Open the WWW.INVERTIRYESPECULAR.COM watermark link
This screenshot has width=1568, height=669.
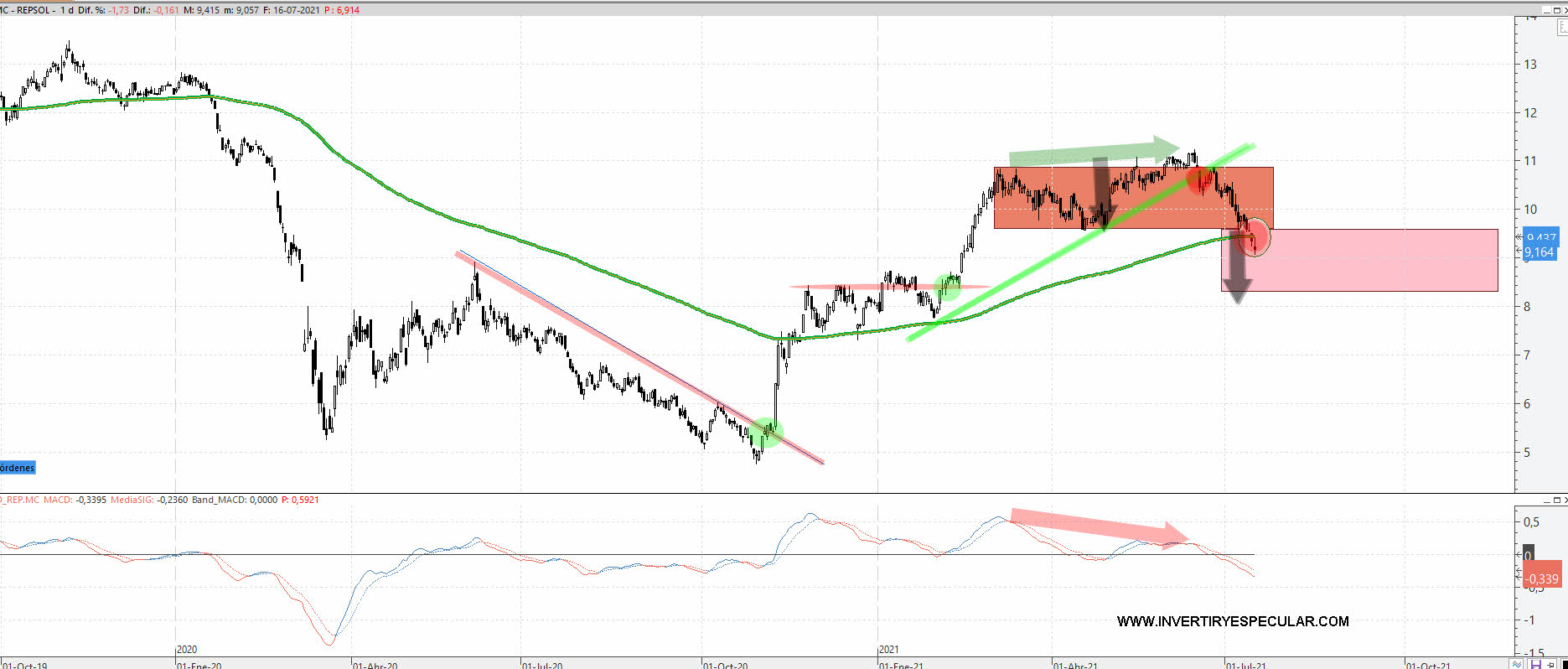(x=1232, y=621)
